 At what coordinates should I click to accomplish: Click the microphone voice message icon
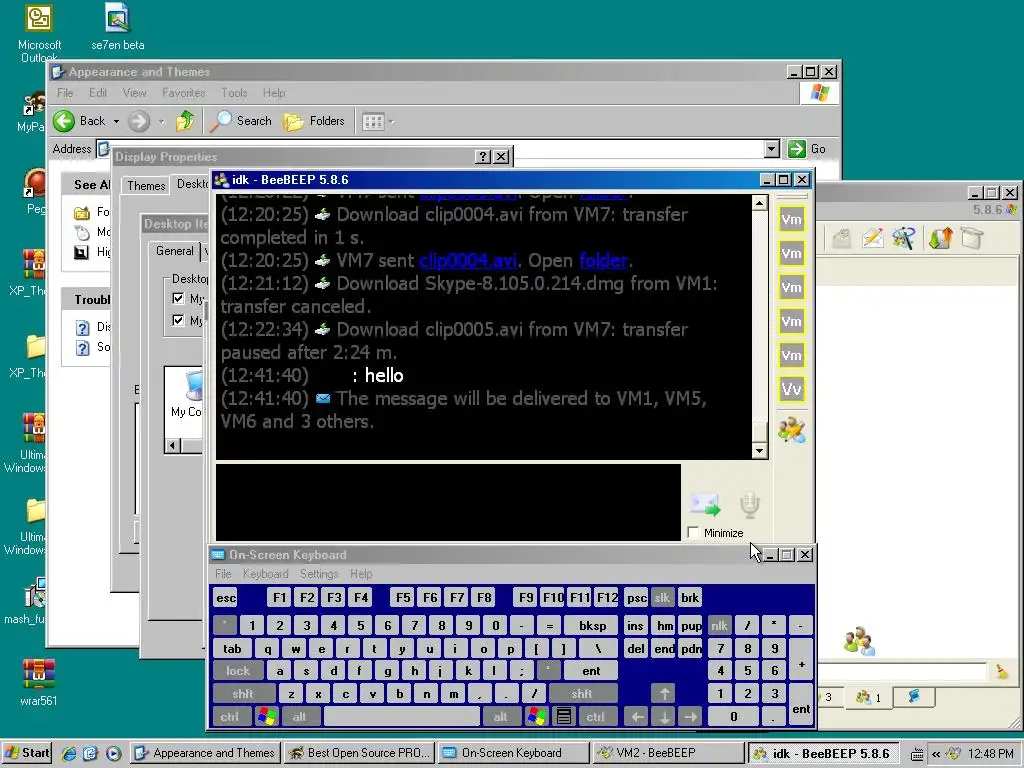click(x=749, y=504)
